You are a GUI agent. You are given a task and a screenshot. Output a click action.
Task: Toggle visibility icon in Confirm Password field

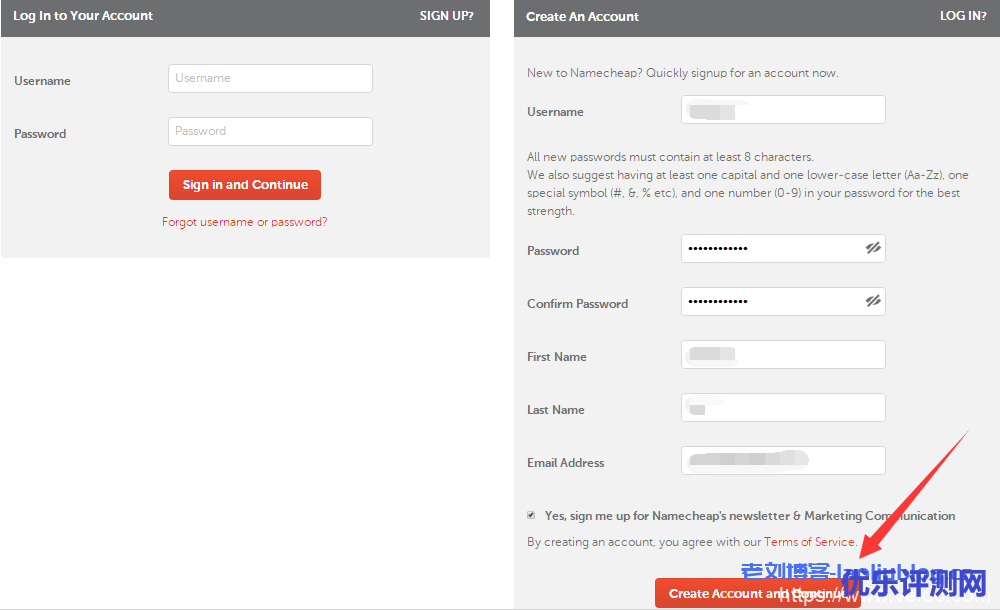point(873,301)
